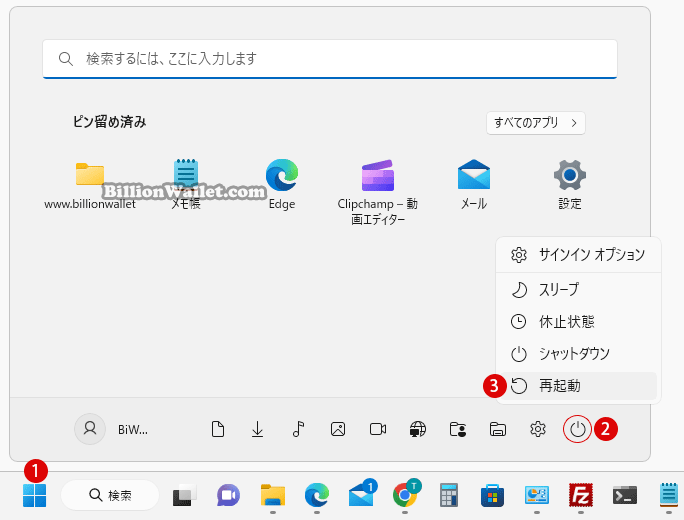
Task: Open the pinned Edge browser
Action: 282,185
